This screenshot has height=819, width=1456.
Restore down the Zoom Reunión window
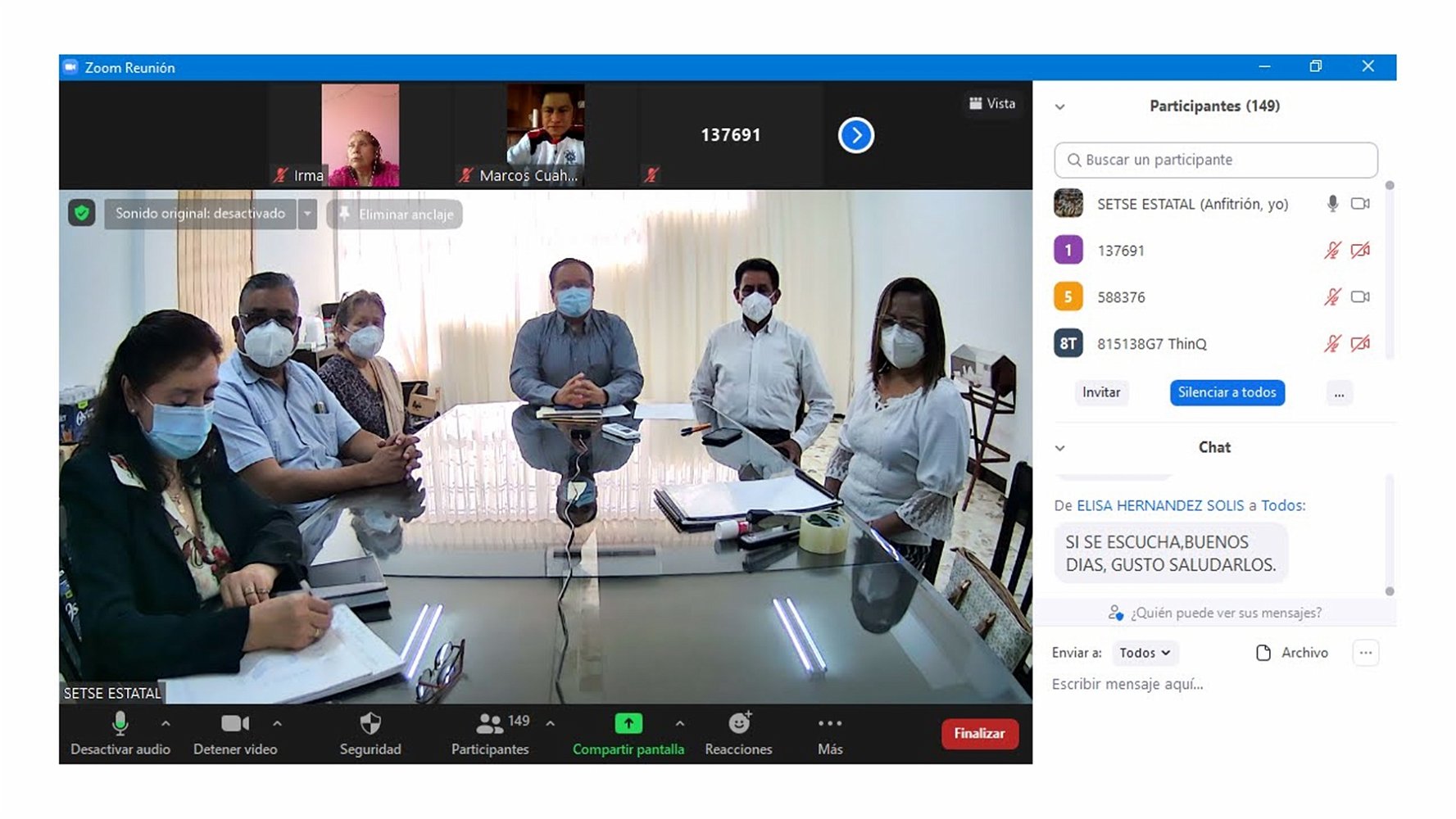(x=1316, y=66)
